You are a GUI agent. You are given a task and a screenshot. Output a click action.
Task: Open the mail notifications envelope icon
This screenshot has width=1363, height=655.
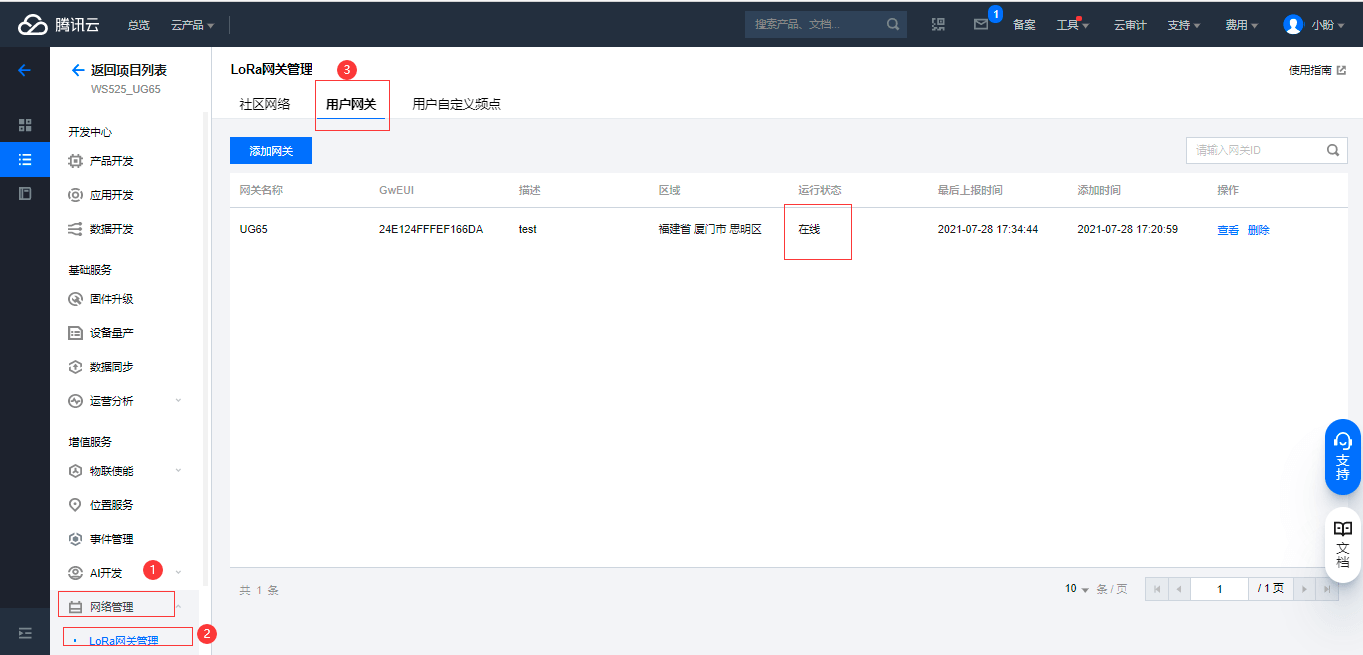(x=980, y=24)
